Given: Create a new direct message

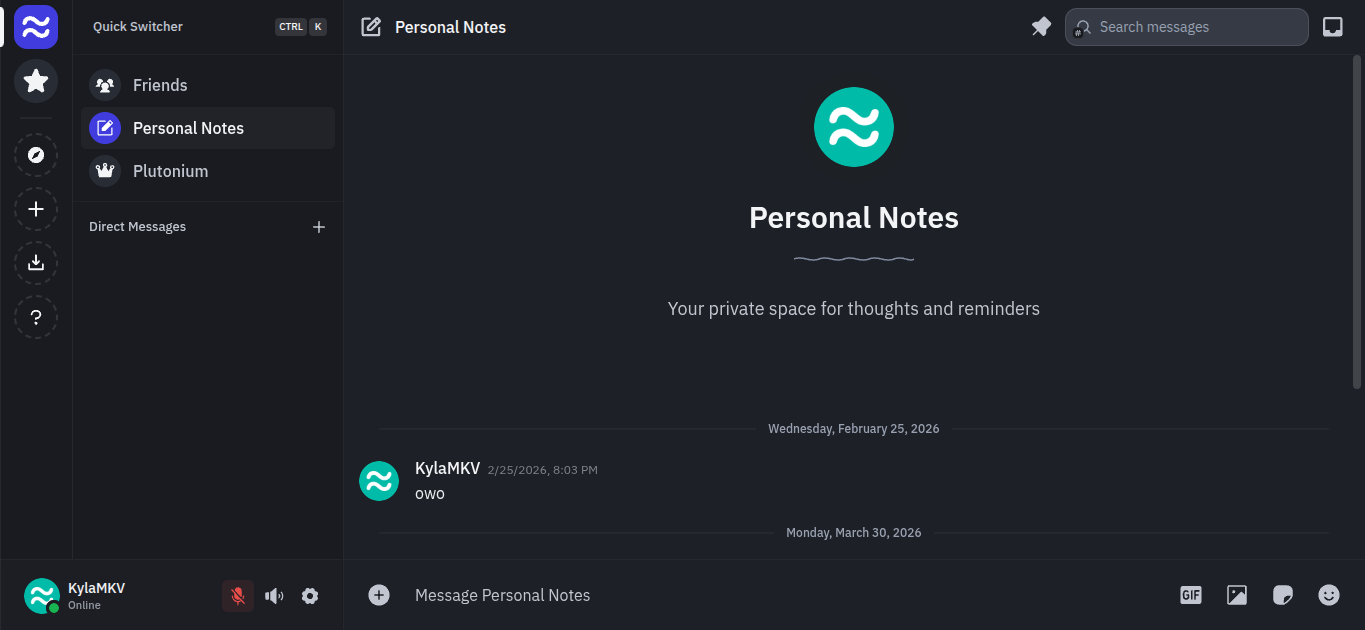Looking at the screenshot, I should pos(319,227).
